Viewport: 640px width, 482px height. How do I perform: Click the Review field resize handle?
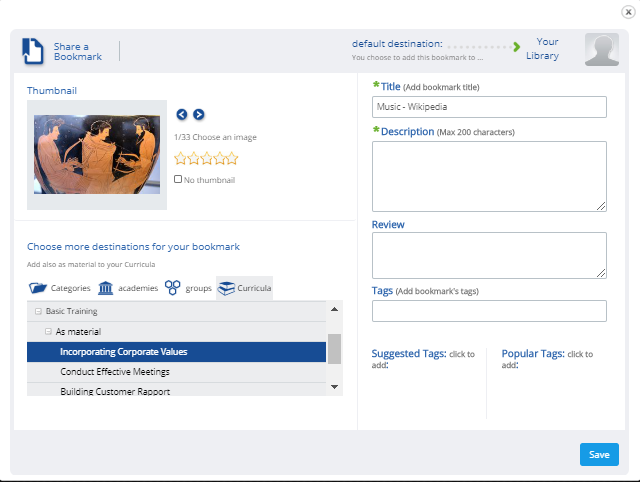[x=601, y=273]
